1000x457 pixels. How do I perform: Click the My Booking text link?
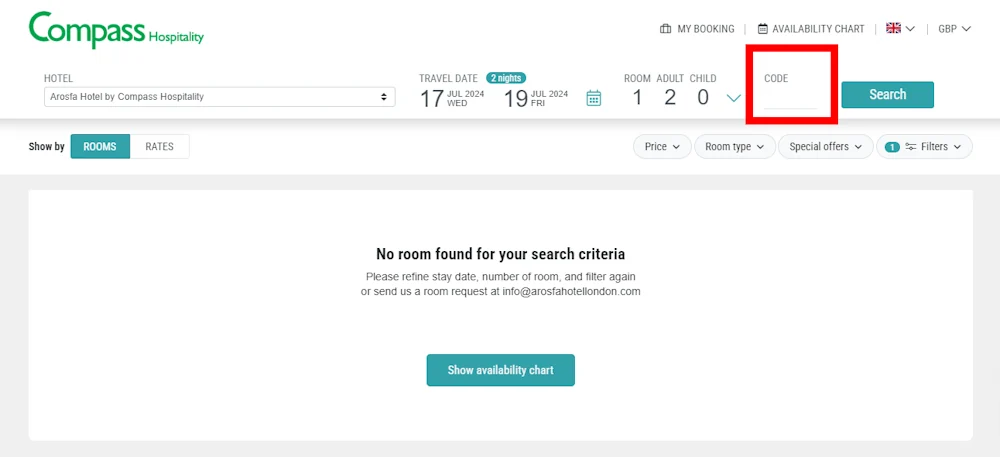pyautogui.click(x=706, y=29)
